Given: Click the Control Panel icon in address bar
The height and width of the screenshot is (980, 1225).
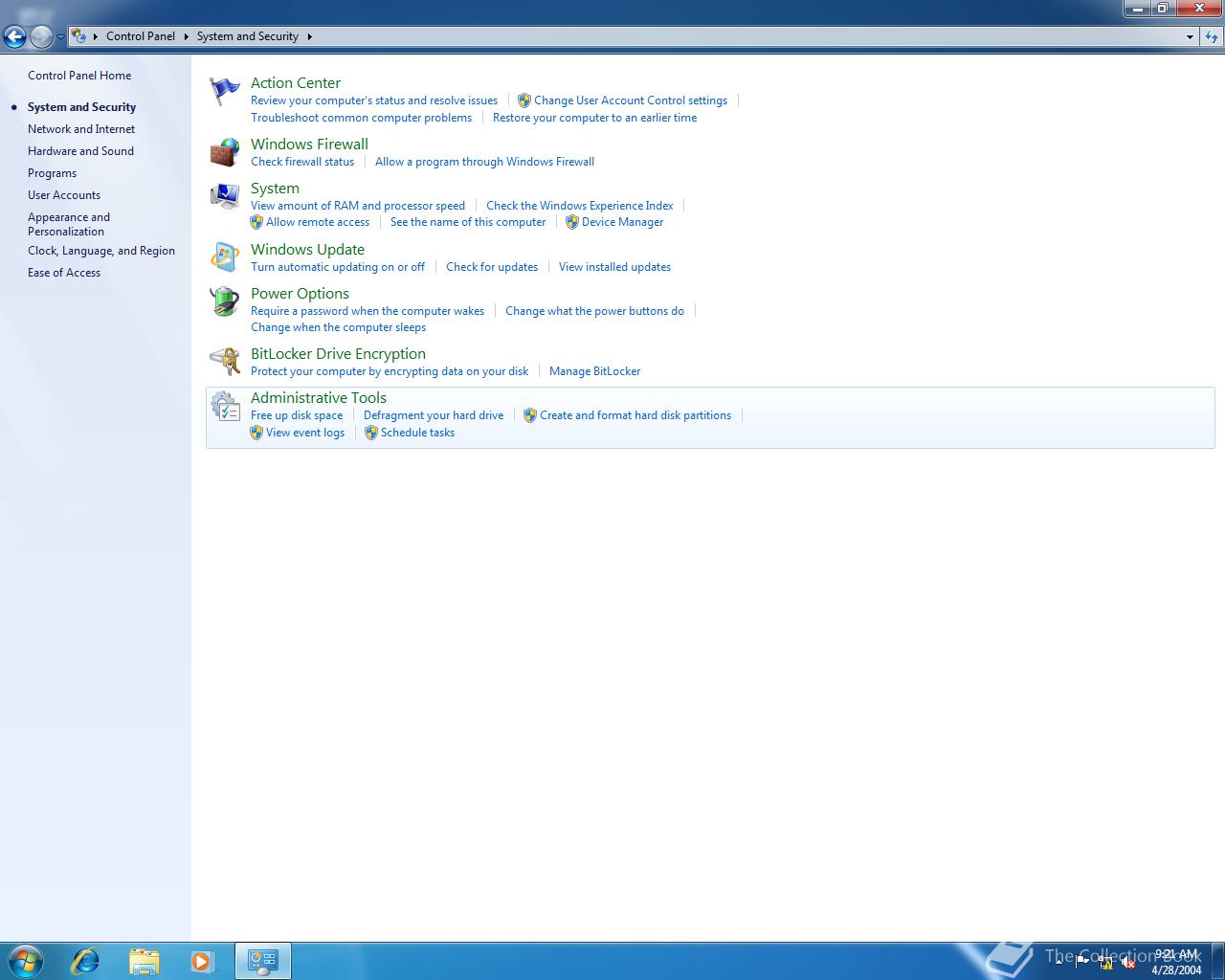Looking at the screenshot, I should coord(79,36).
